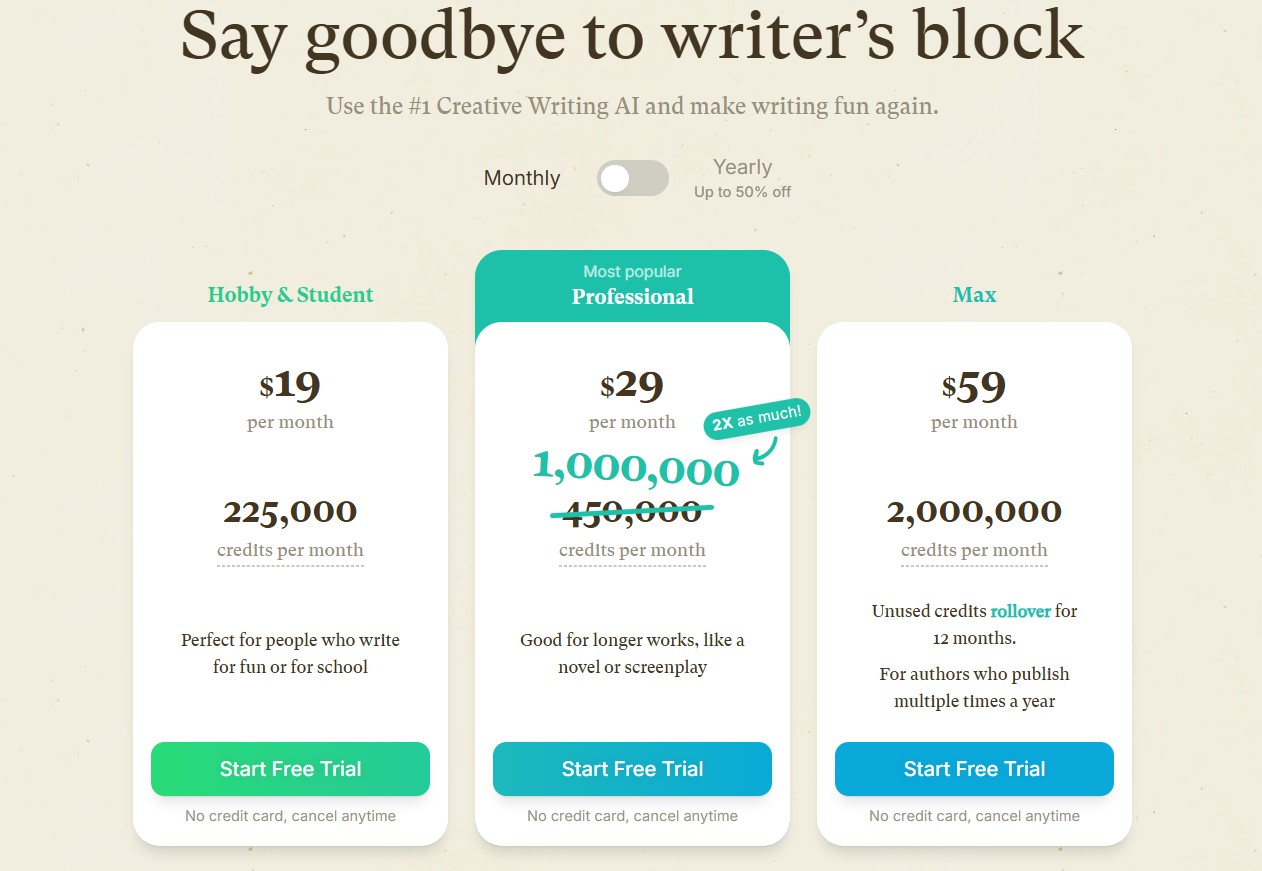Viewport: 1262px width, 871px height.
Task: Click the Professional plan's dotted credits per month
Action: pos(632,550)
